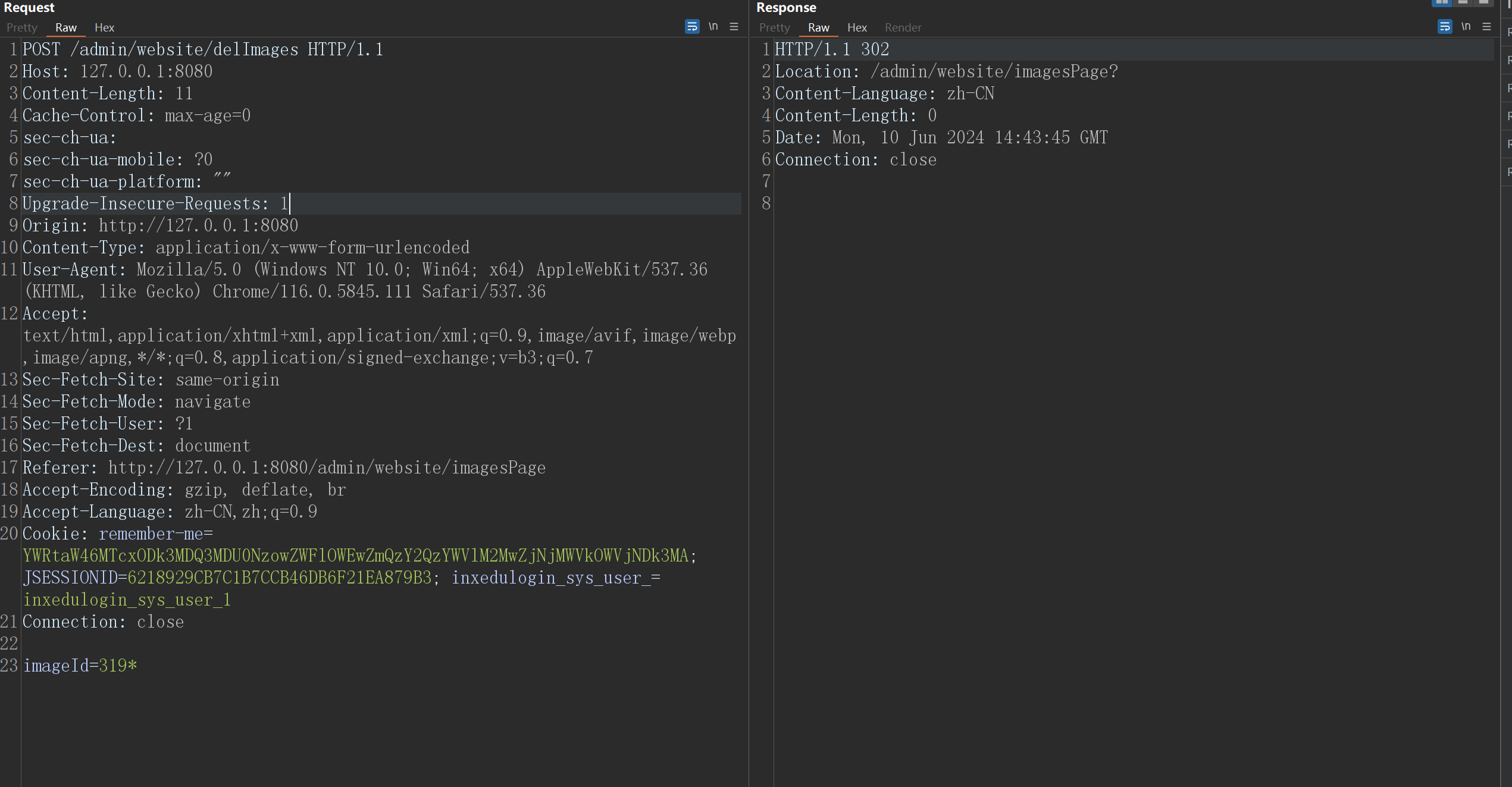Switch Request view to Raw tab

[66, 27]
